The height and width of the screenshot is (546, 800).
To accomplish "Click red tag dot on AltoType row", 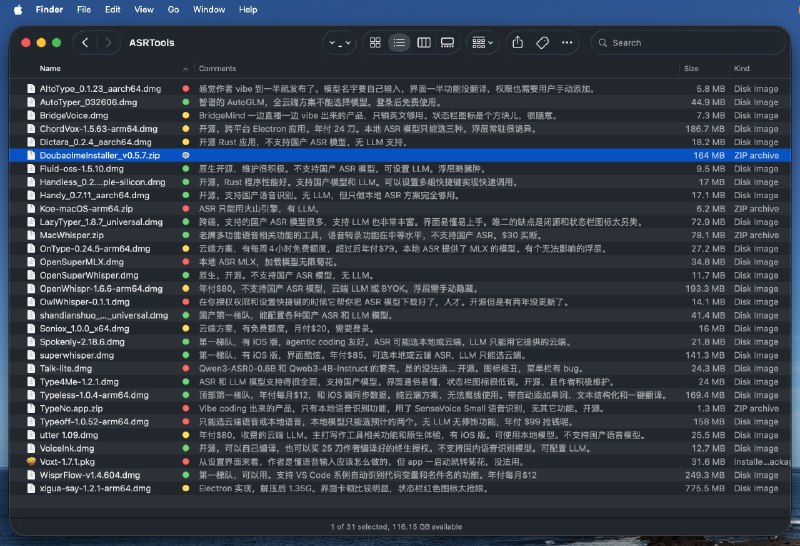I will (x=185, y=89).
